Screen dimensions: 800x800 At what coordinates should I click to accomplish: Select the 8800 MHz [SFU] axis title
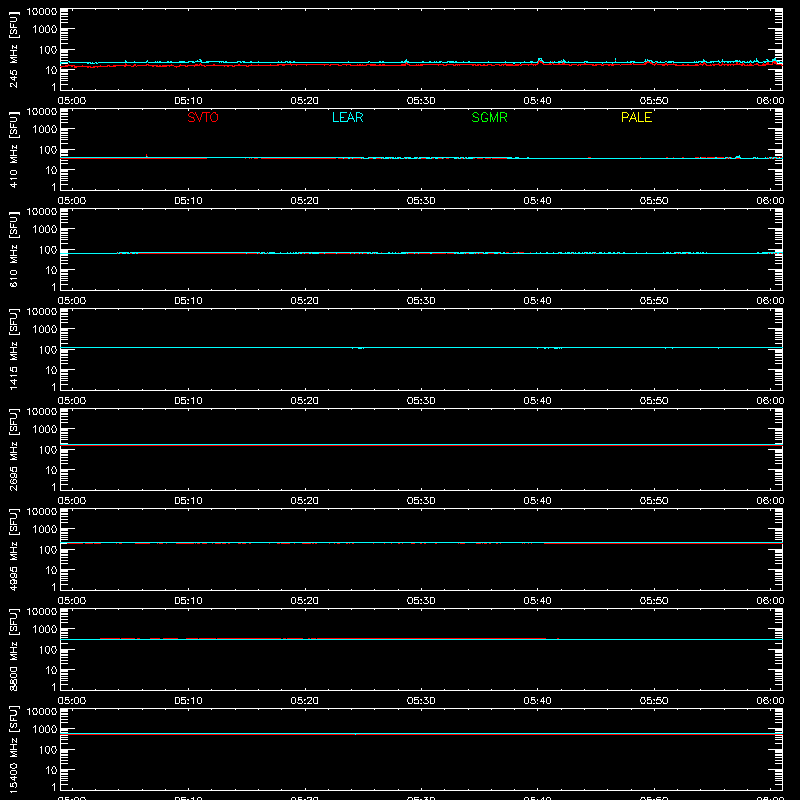tap(13, 649)
